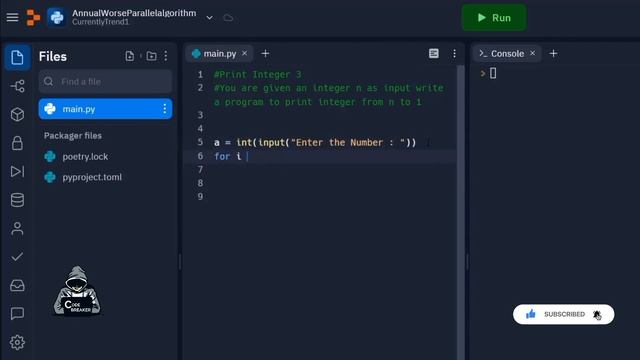The image size is (640, 360).
Task: Open pyproject.toml file
Action: [x=92, y=177]
